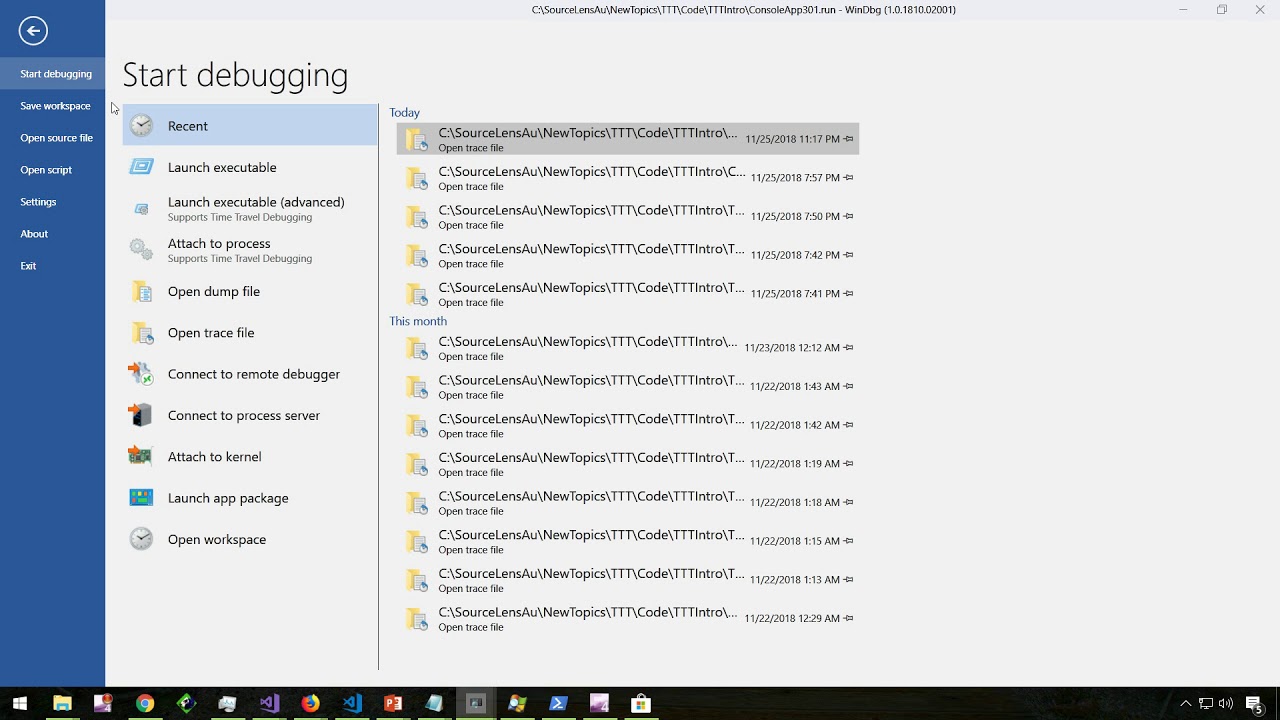
Task: Pin the 11/25/2018 7:50 PM recent entry
Action: click(x=849, y=217)
